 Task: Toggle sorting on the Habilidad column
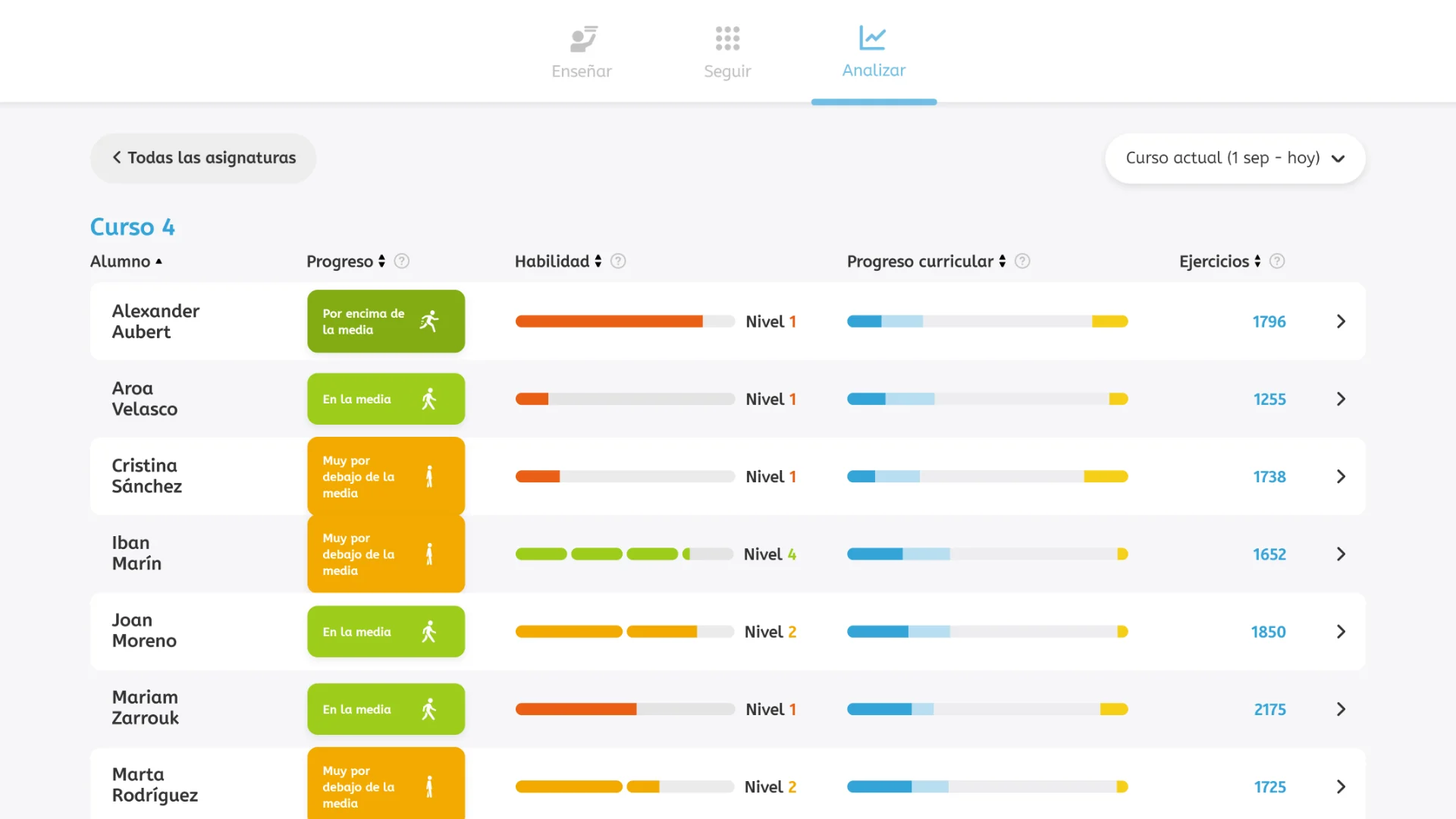[x=598, y=261]
